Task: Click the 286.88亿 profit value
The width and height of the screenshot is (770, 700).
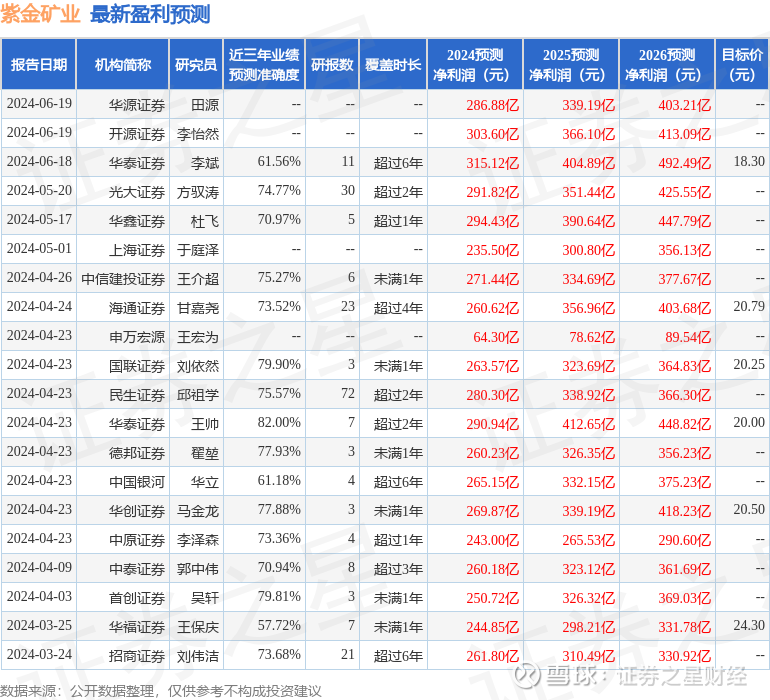Action: 493,105
